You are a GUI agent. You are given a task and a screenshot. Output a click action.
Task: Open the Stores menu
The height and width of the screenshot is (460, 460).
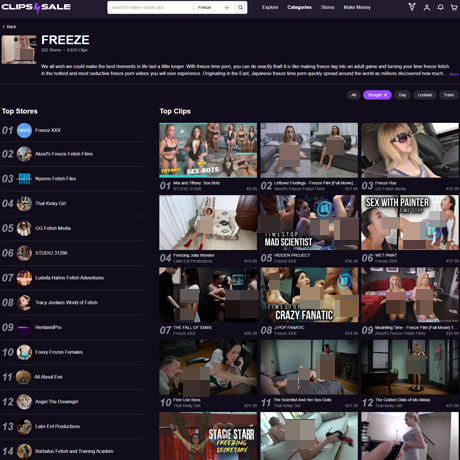[x=327, y=7]
